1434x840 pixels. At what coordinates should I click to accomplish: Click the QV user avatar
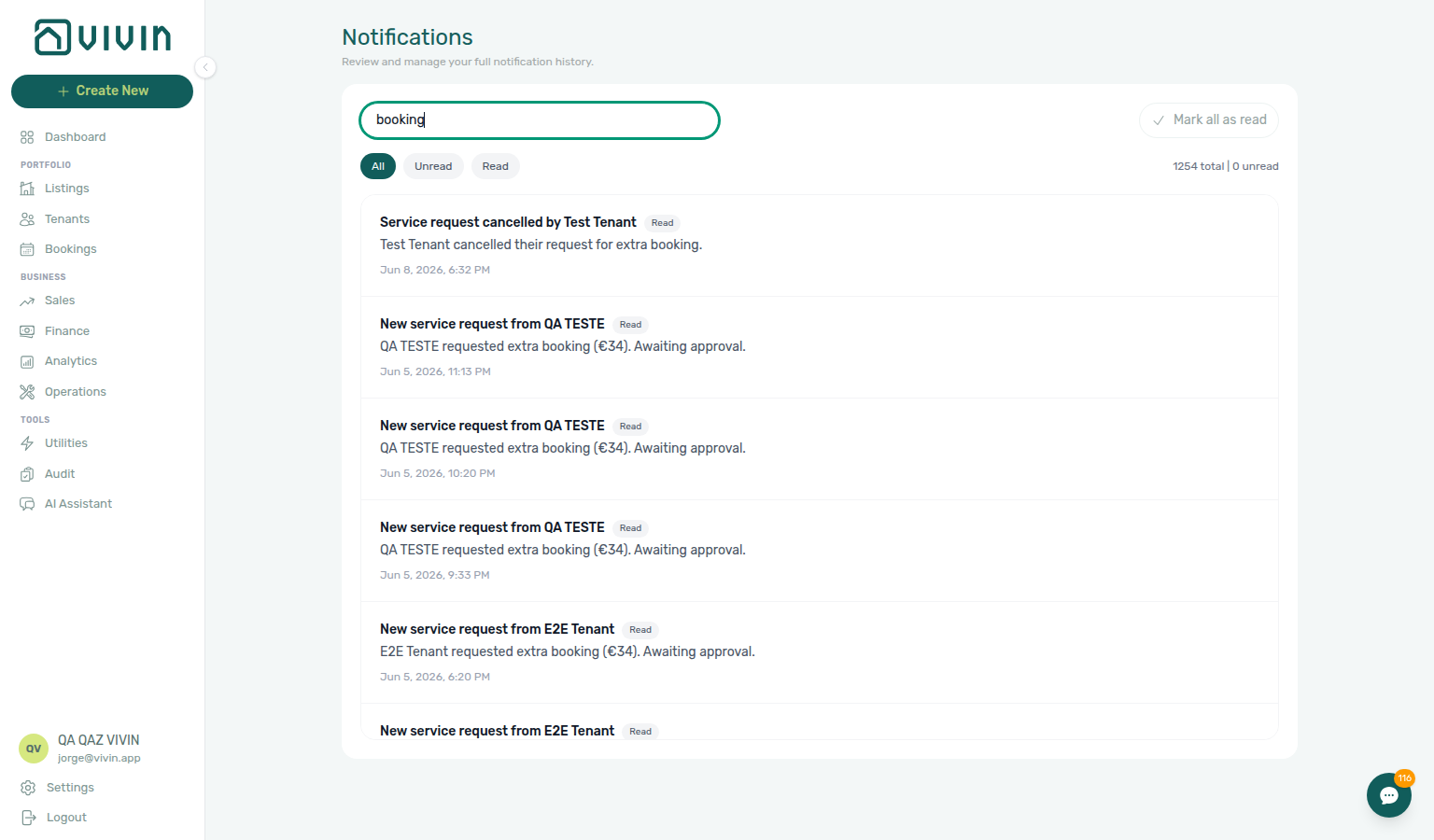[34, 749]
